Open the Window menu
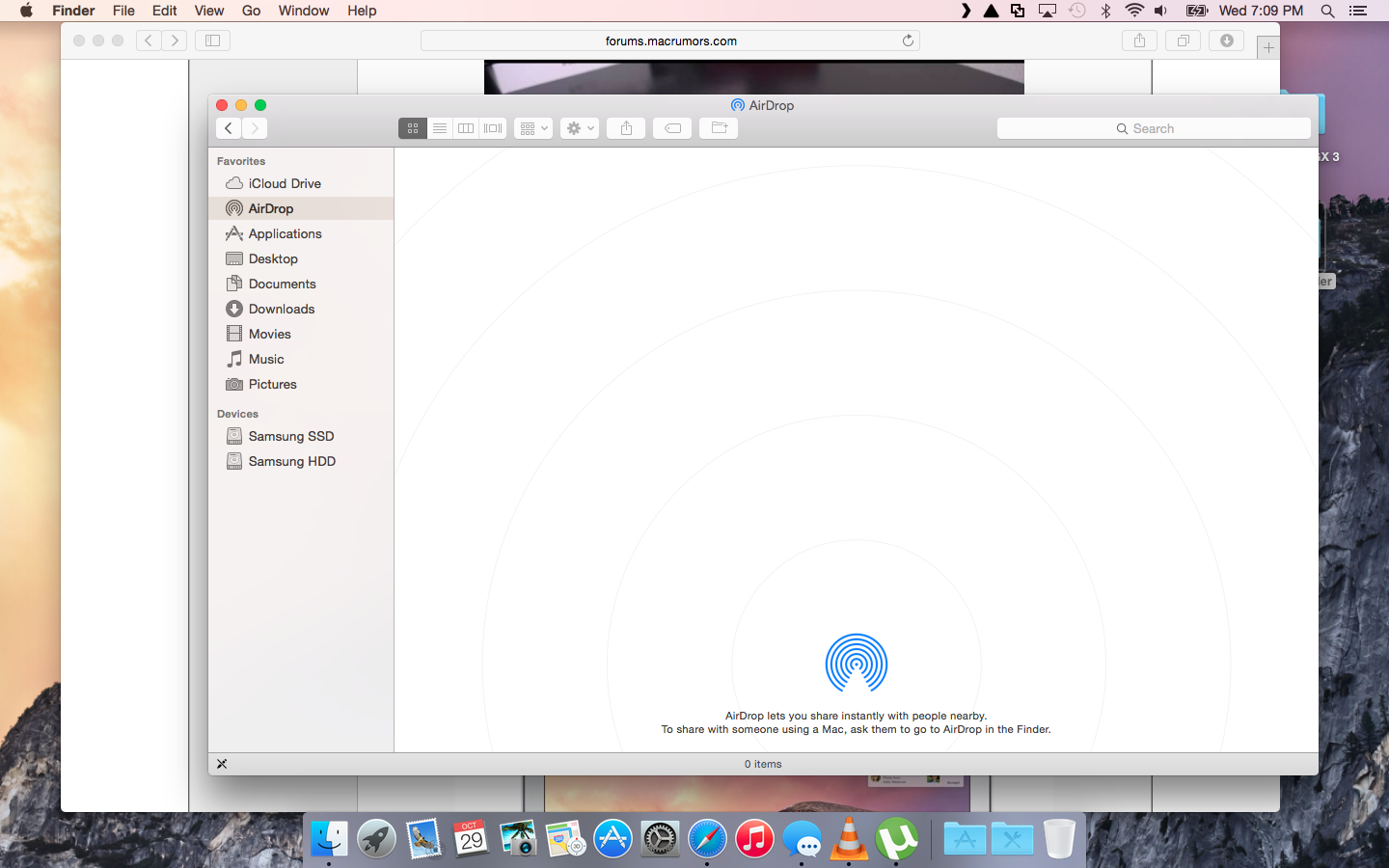1389x868 pixels. point(304,11)
